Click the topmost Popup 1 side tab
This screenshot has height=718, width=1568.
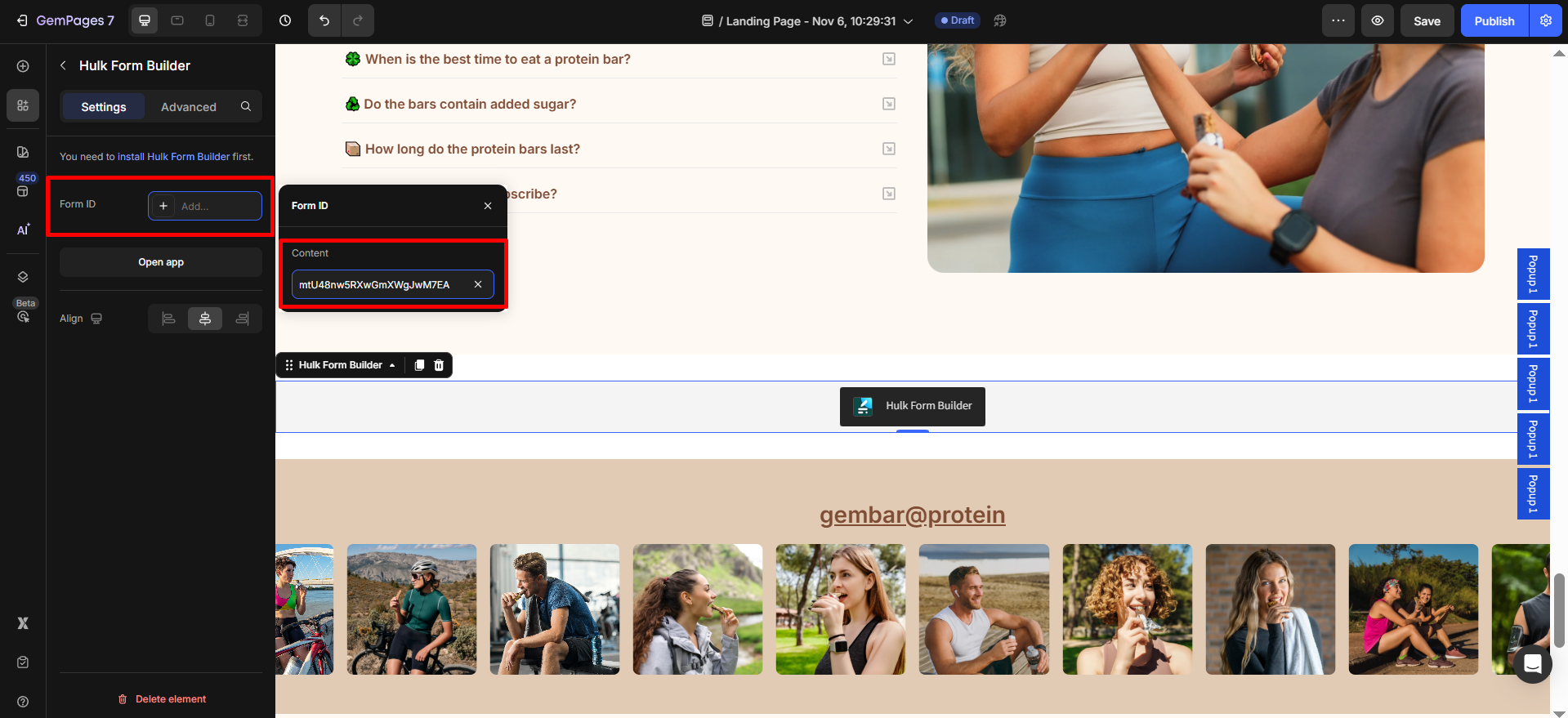point(1534,274)
